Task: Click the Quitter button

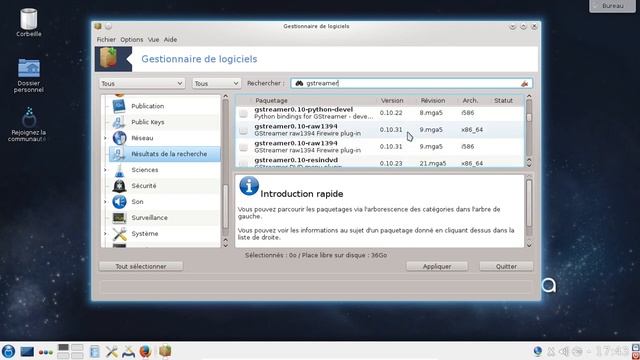Action: (506, 266)
